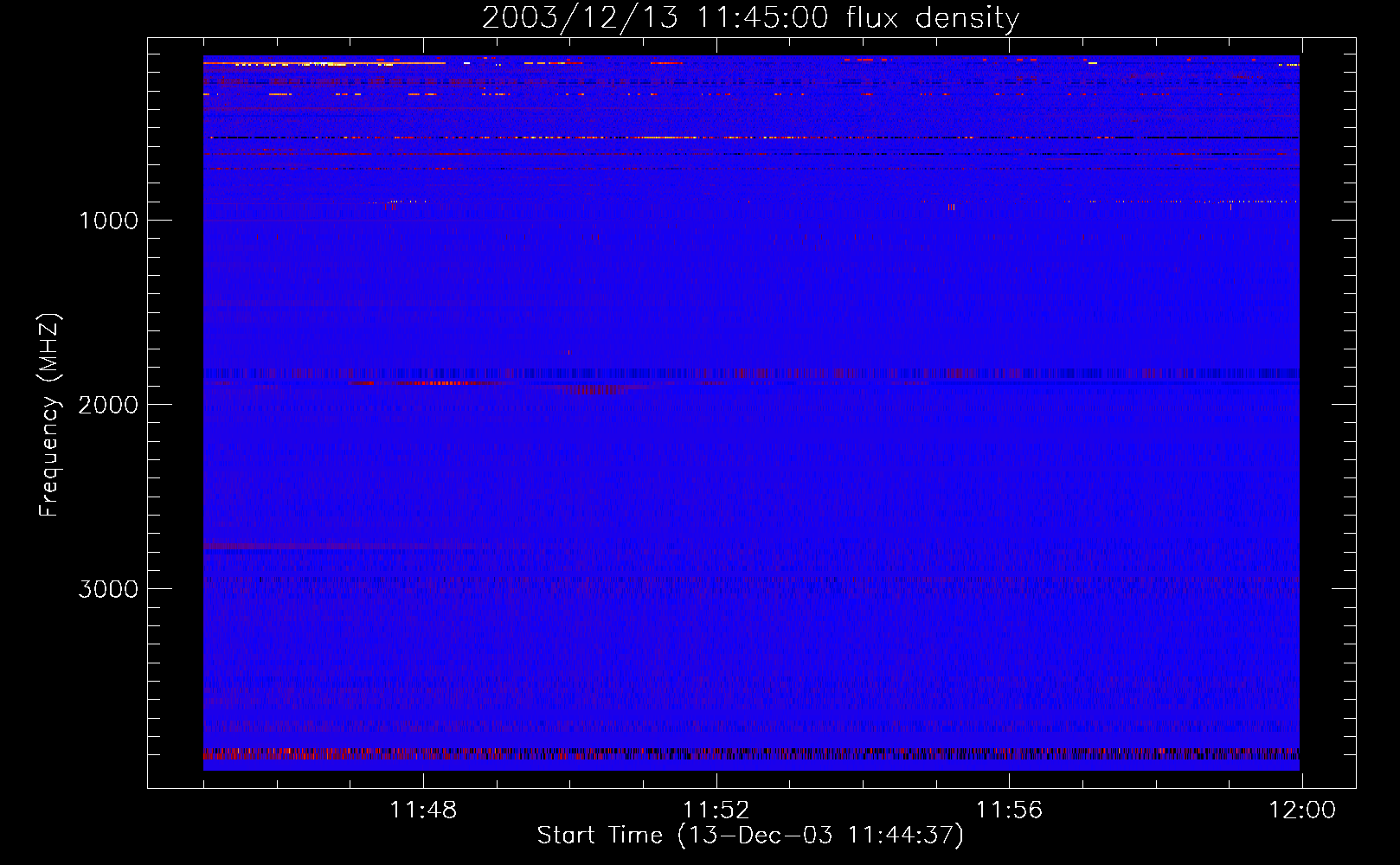
Task: Click the 12:00 time tick label
Action: pyautogui.click(x=1302, y=811)
